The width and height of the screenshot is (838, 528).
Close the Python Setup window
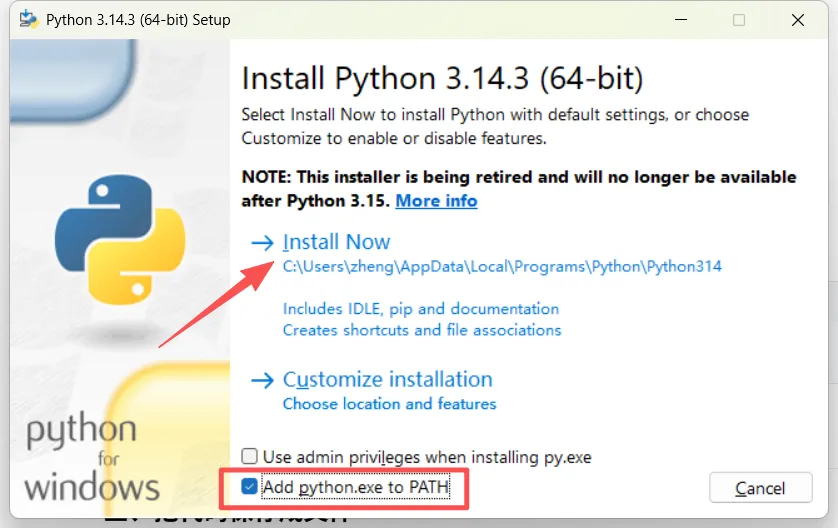coord(797,20)
